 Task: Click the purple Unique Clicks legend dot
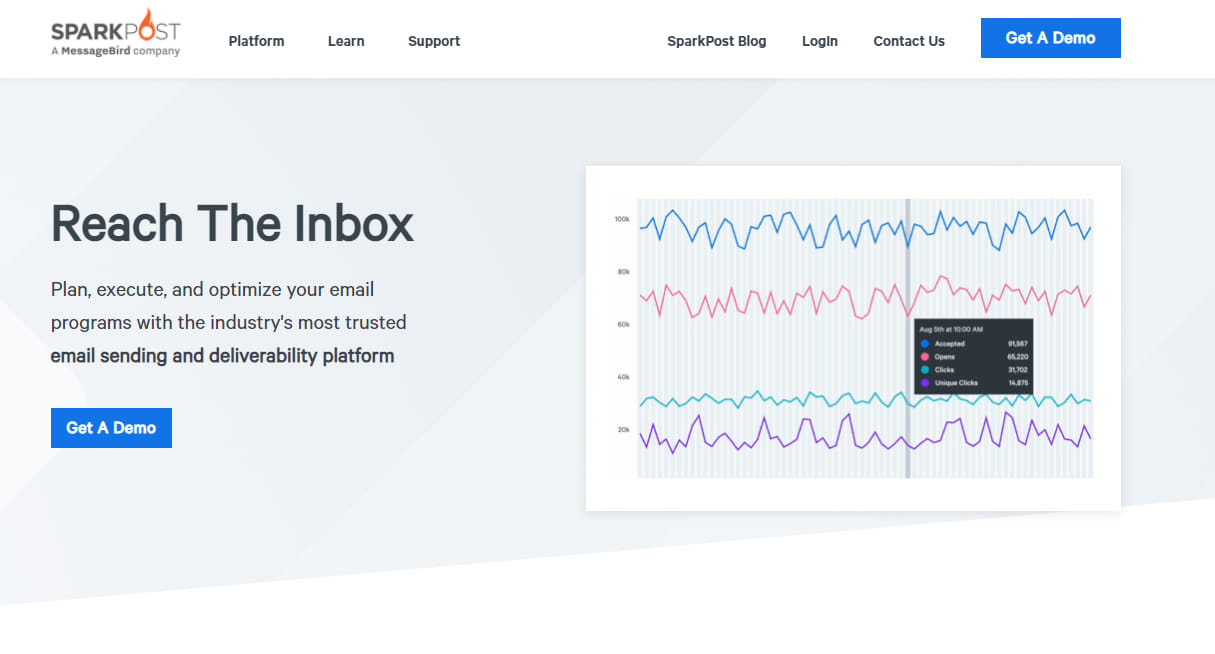(925, 383)
